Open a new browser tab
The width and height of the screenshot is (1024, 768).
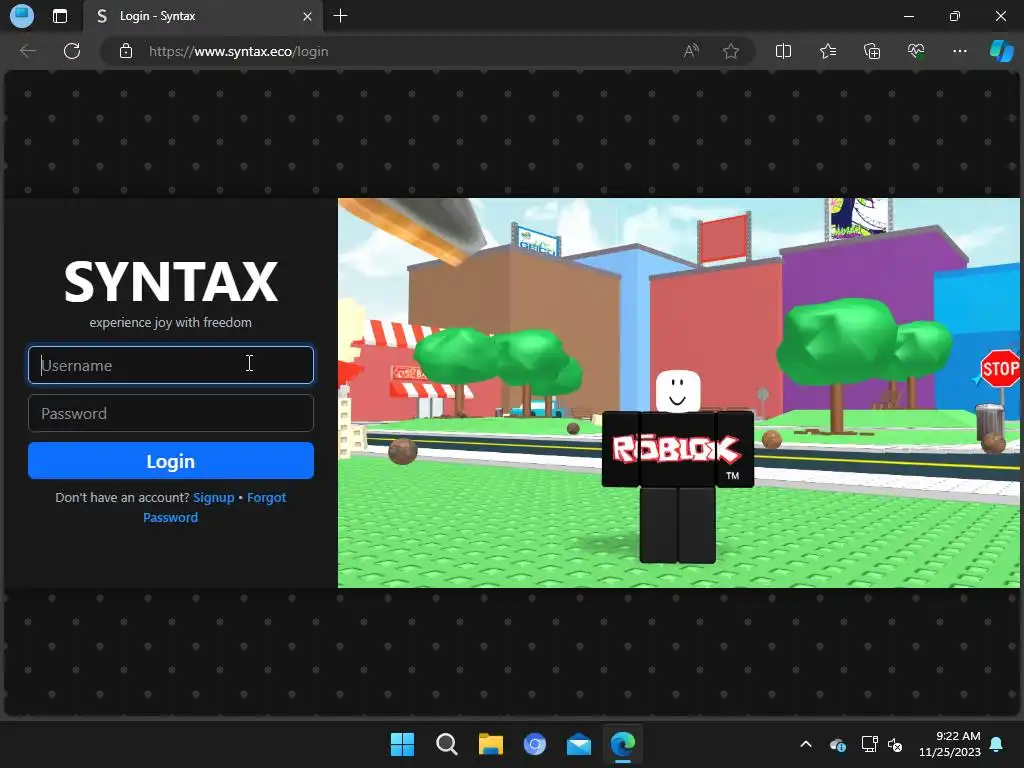(340, 16)
